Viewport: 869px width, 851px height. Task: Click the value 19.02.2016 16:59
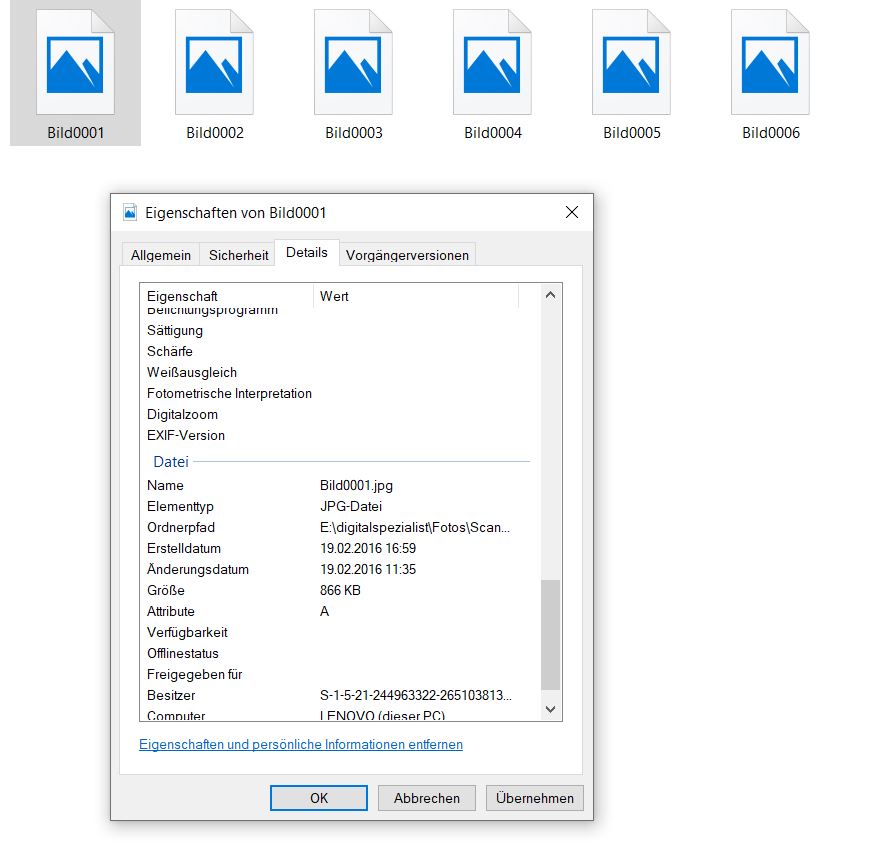tap(368, 548)
